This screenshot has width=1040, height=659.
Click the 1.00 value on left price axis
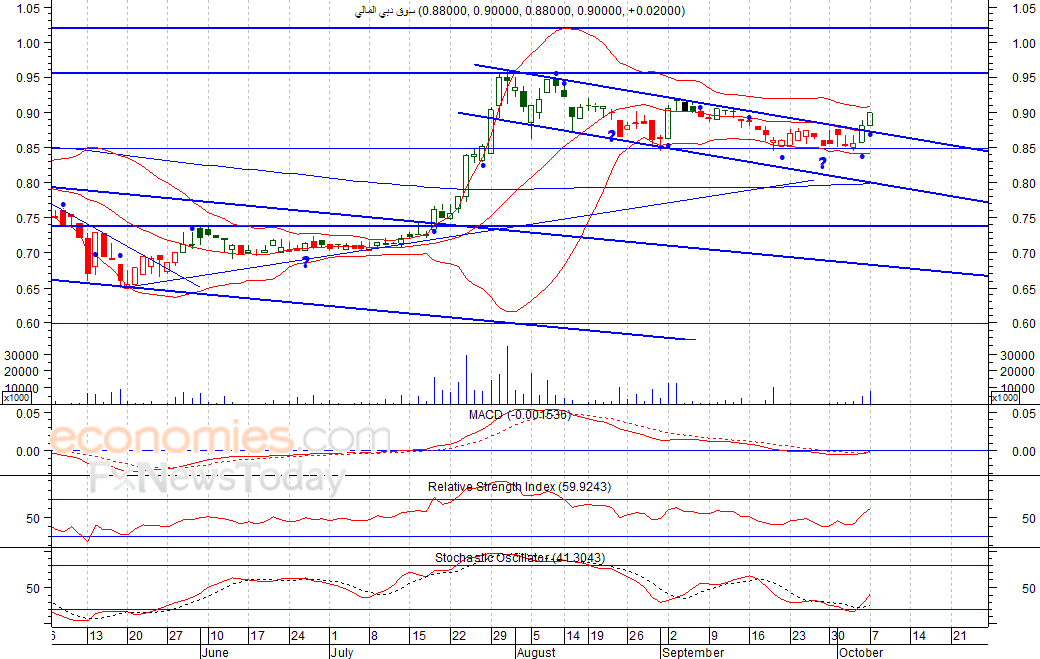pyautogui.click(x=28, y=43)
